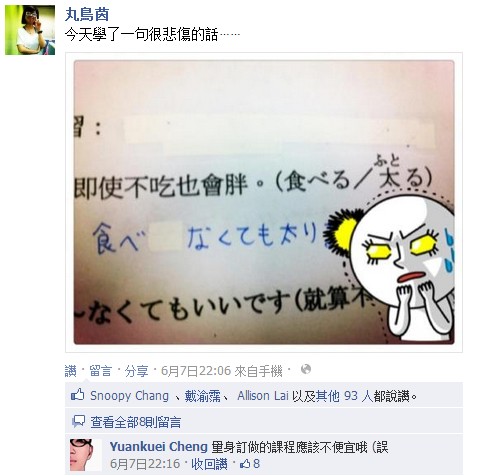Share the post with 分享 link
Image resolution: width=488 pixels, height=476 pixels.
(136, 371)
